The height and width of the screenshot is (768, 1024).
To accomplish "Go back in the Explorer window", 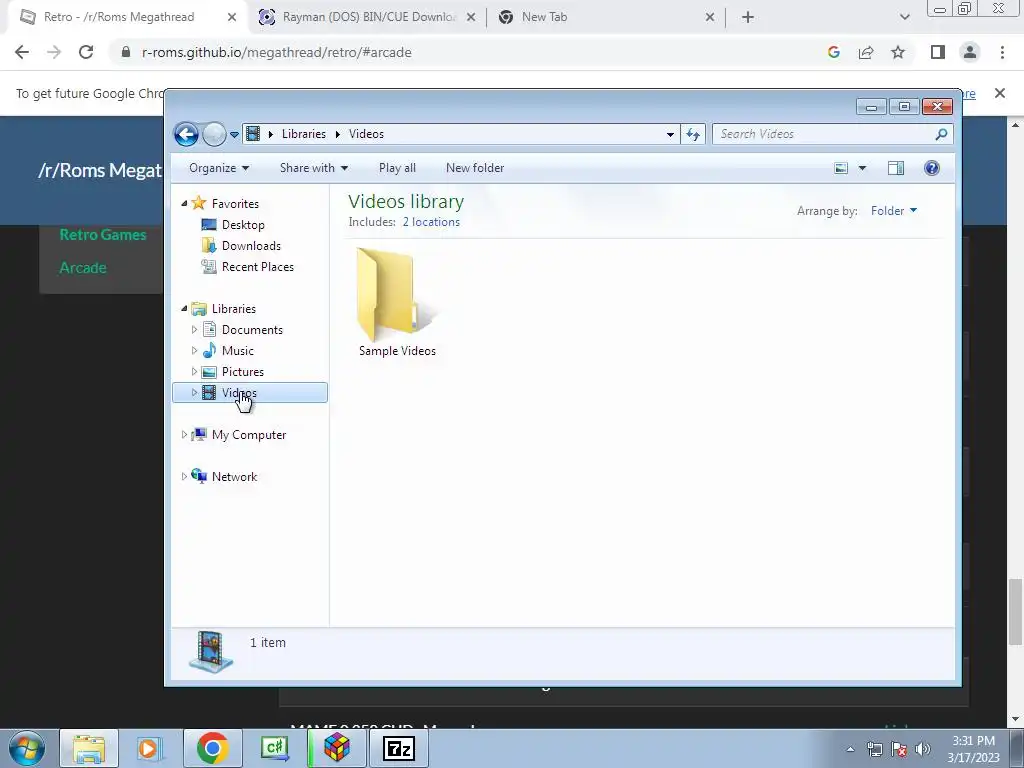I will (186, 135).
